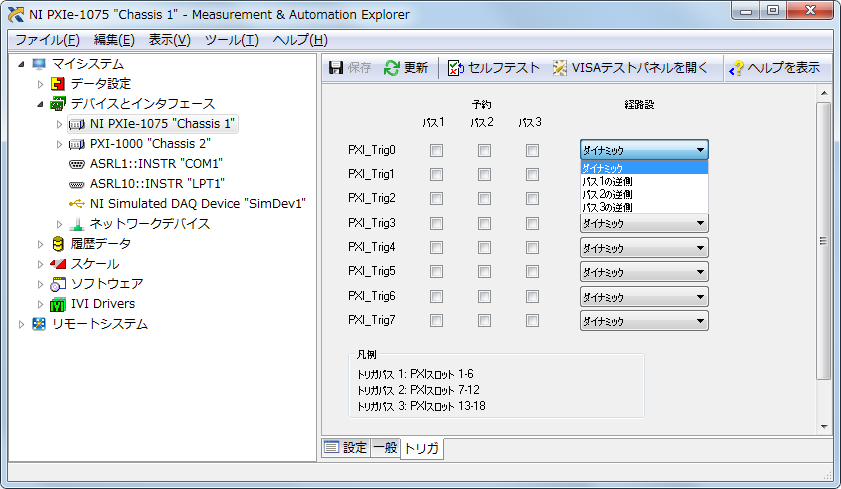Image resolution: width=841 pixels, height=489 pixels.
Task: Open the PXI_Trig6 routing dropdown
Action: click(644, 297)
